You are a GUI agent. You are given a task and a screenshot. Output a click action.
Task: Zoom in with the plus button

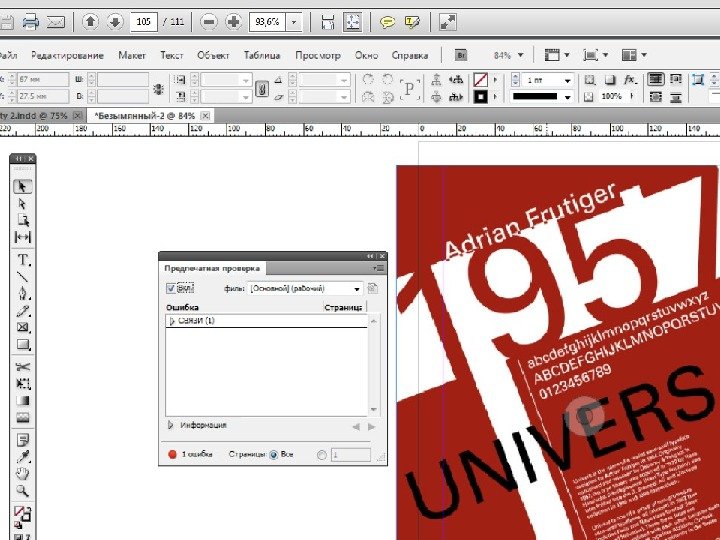coord(234,22)
